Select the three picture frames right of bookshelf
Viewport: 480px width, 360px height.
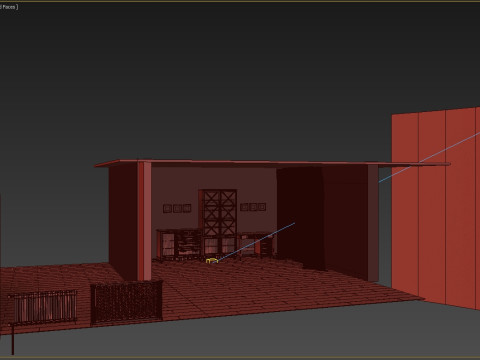(253, 207)
